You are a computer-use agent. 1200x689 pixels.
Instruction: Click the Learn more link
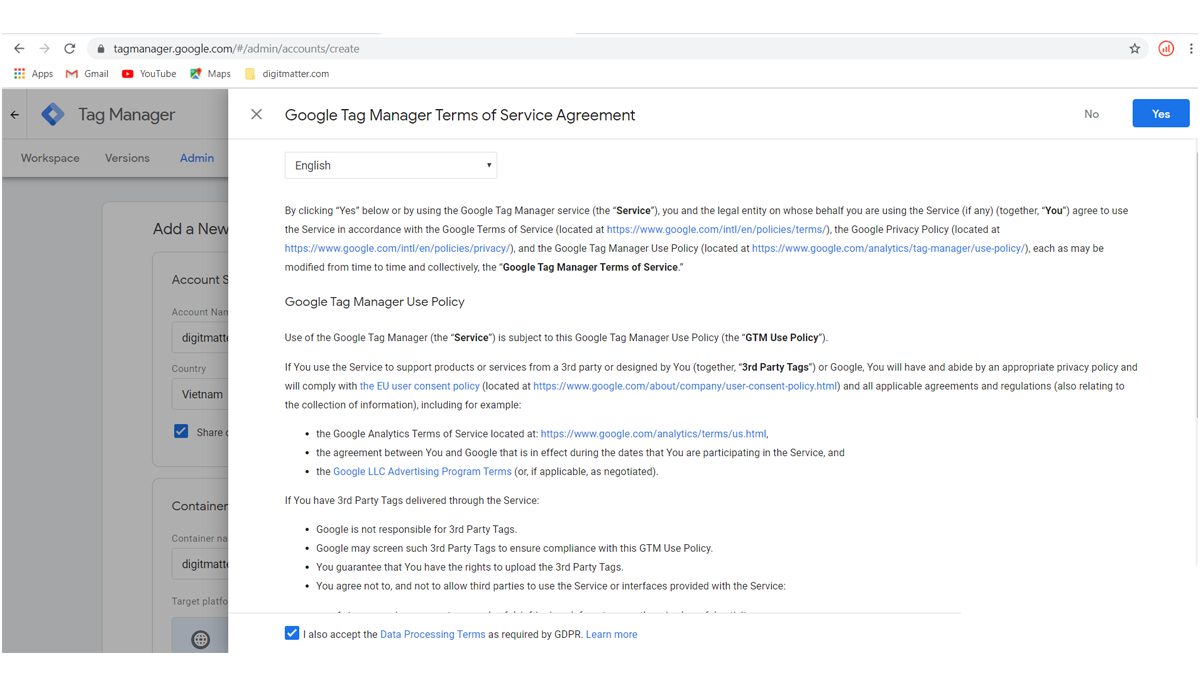[x=611, y=634]
